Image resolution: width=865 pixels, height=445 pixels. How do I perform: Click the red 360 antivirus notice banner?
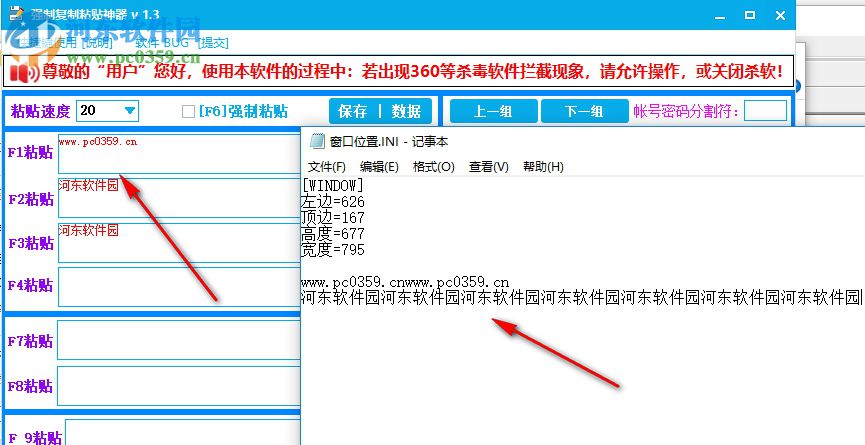[399, 71]
